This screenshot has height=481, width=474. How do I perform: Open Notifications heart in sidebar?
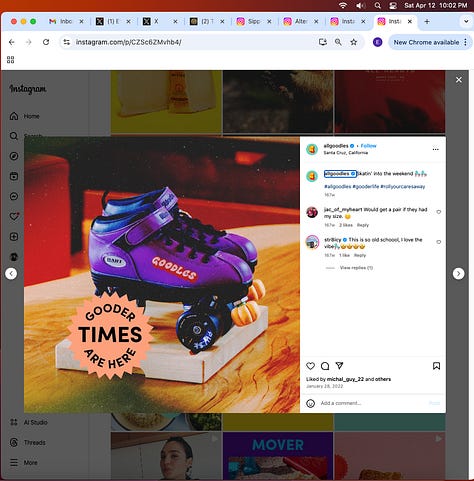coord(14,216)
